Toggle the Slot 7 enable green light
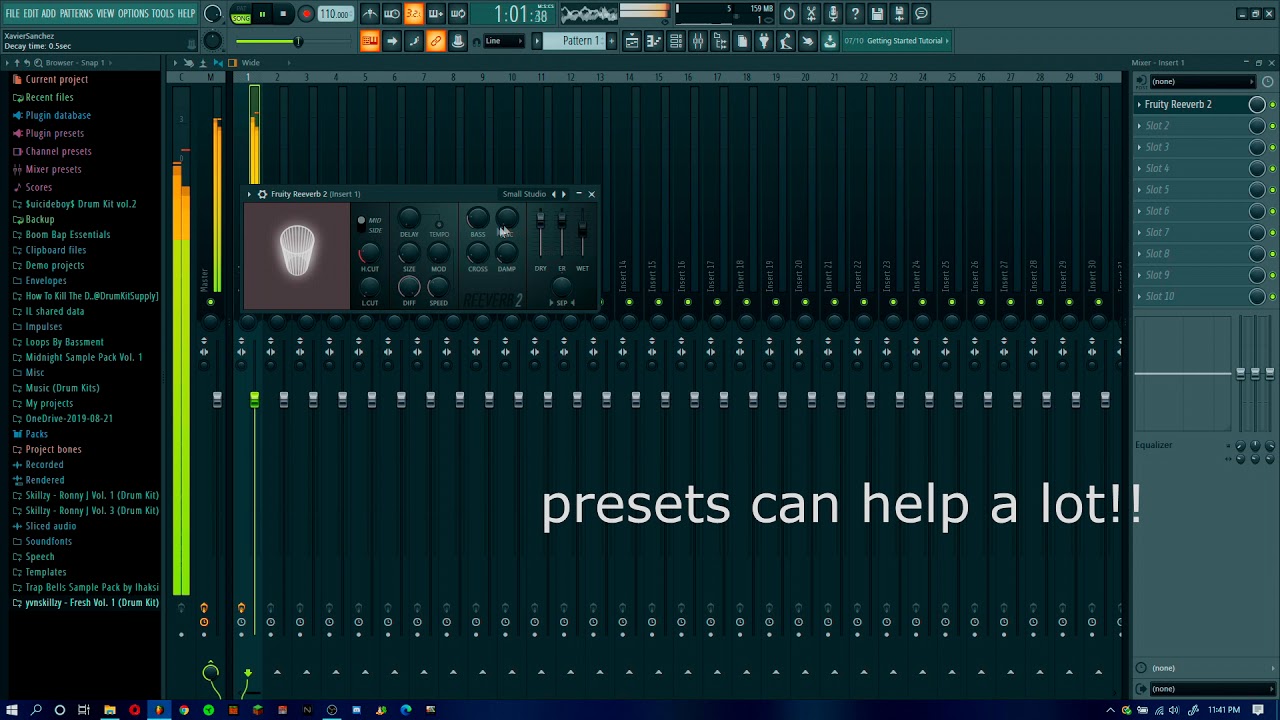Screen dimensions: 1280x720 (1272, 233)
